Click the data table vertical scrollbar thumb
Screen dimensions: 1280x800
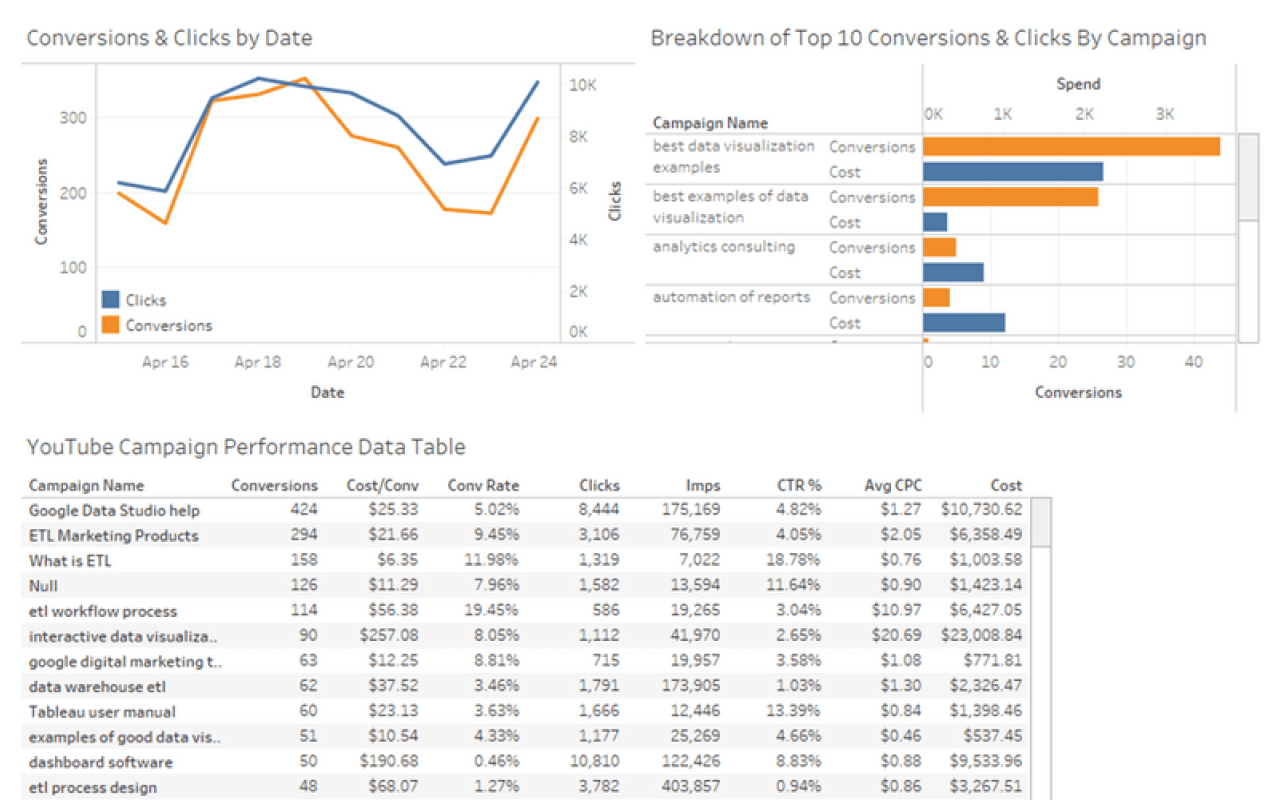click(1041, 521)
